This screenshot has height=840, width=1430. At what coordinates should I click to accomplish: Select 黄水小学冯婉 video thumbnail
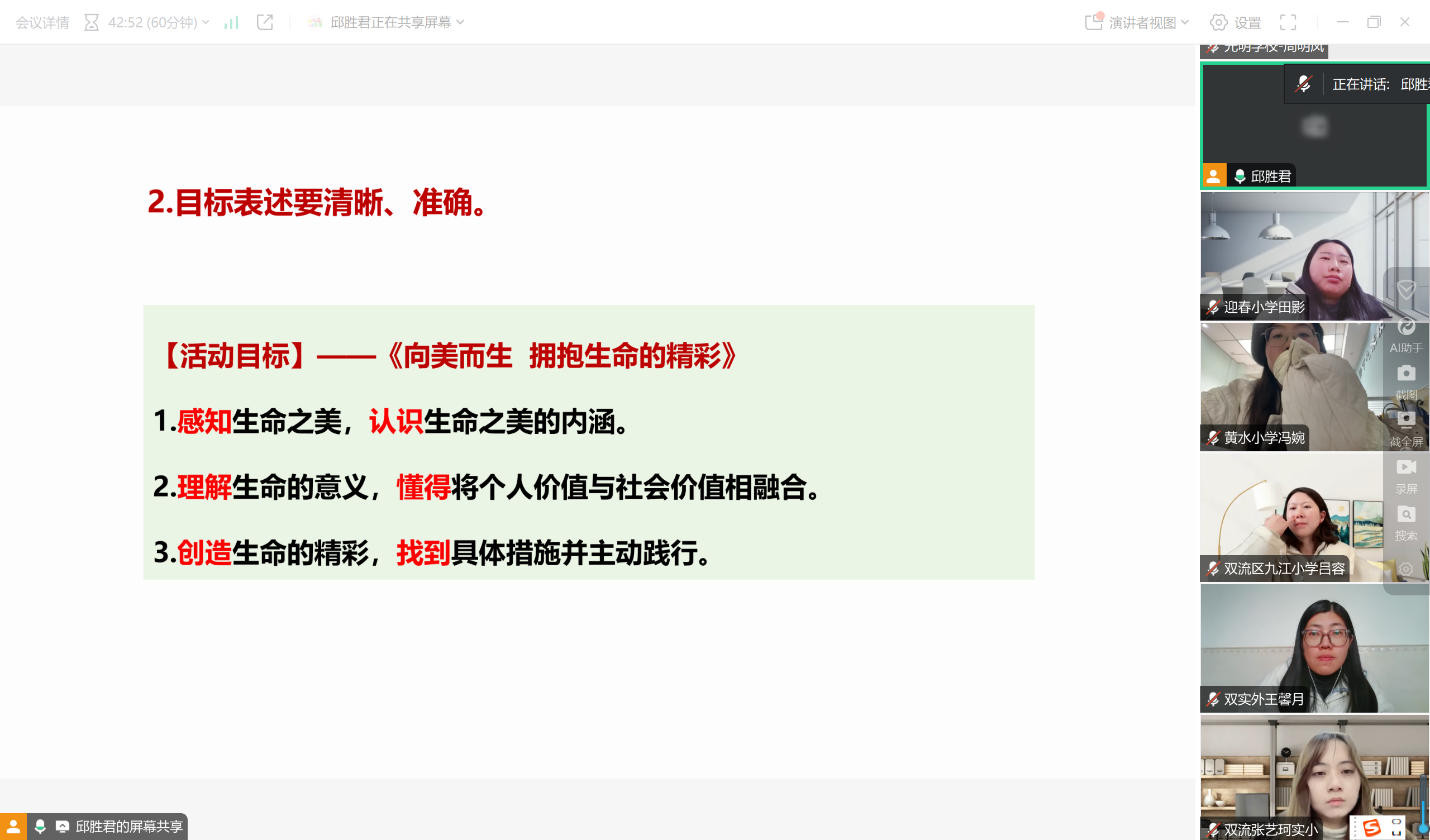[x=1288, y=380]
